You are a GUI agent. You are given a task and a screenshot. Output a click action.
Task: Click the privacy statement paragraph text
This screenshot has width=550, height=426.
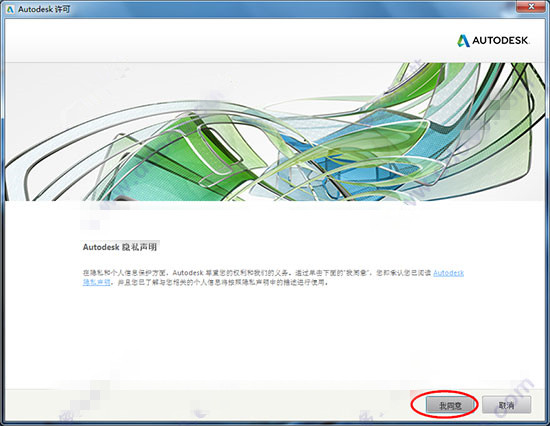click(273, 277)
